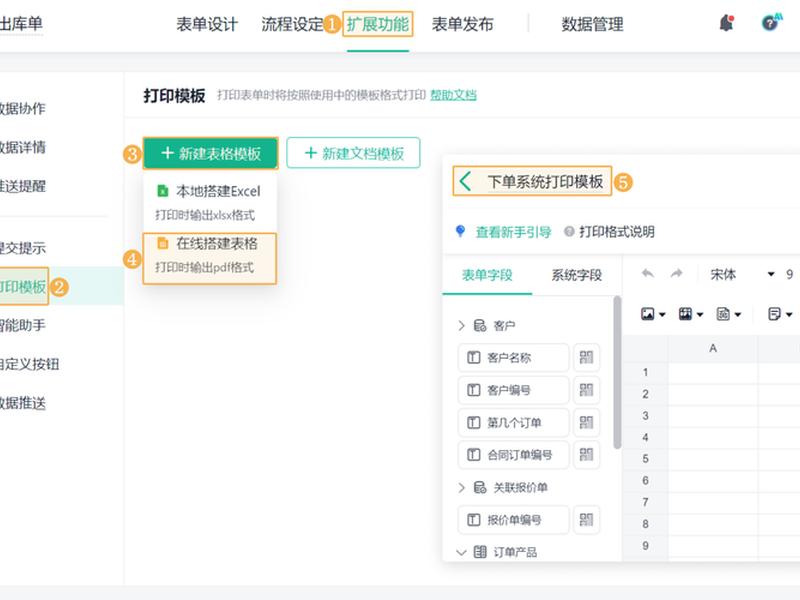Image resolution: width=800 pixels, height=600 pixels.
Task: Click the 新建表格模板 button
Action: coord(210,153)
